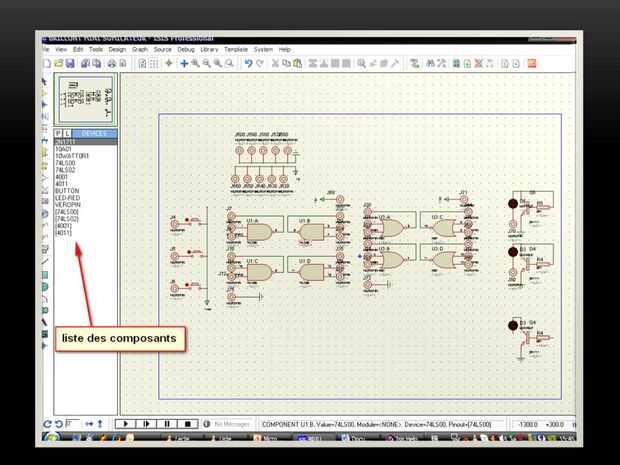The image size is (620, 465).
Task: Click the U1:A NAND gate on the schematic
Action: point(259,232)
